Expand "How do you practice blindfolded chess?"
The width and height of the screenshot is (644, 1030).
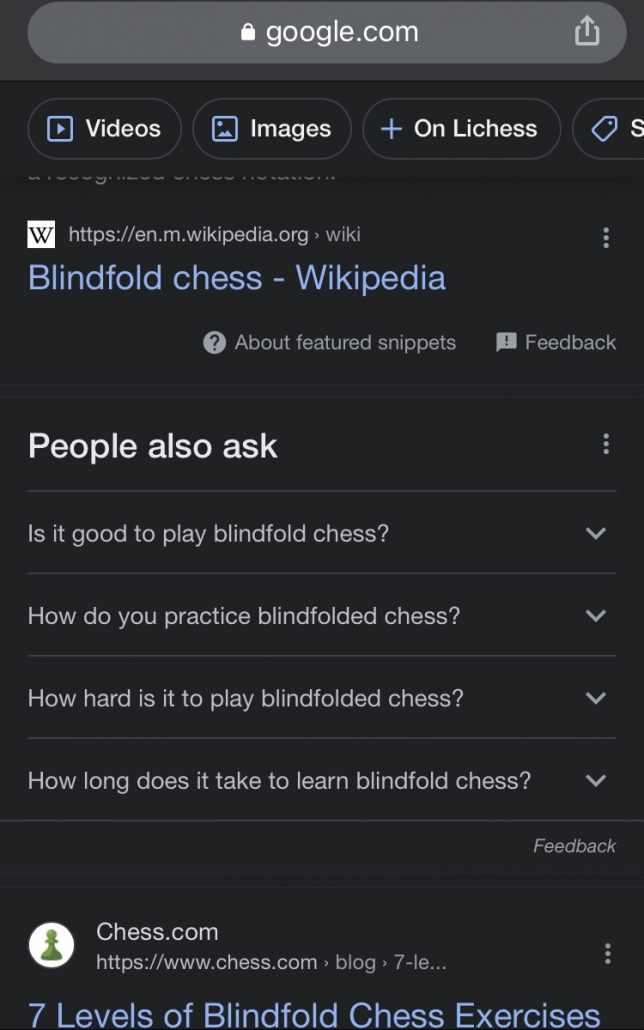point(322,616)
